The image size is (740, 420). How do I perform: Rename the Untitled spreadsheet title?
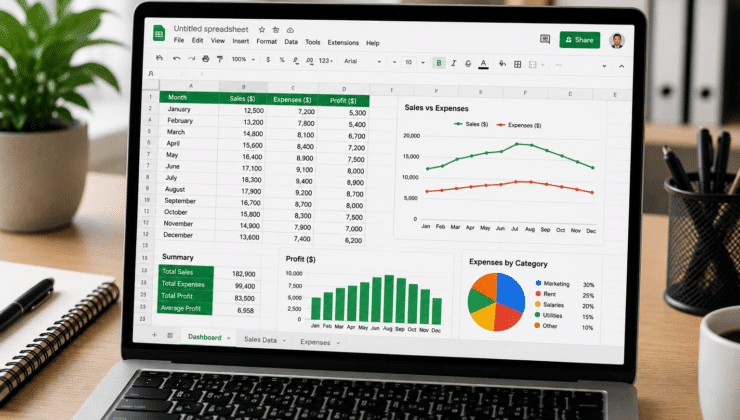(211, 29)
